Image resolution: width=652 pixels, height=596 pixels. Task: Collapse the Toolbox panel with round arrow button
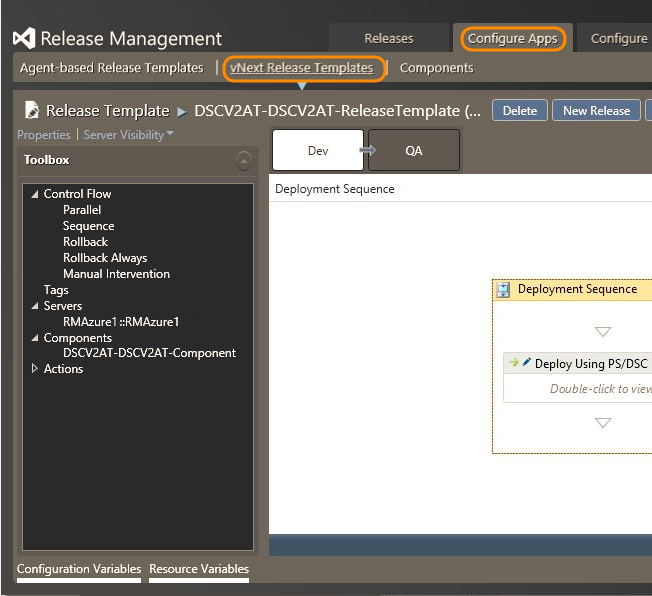(244, 161)
